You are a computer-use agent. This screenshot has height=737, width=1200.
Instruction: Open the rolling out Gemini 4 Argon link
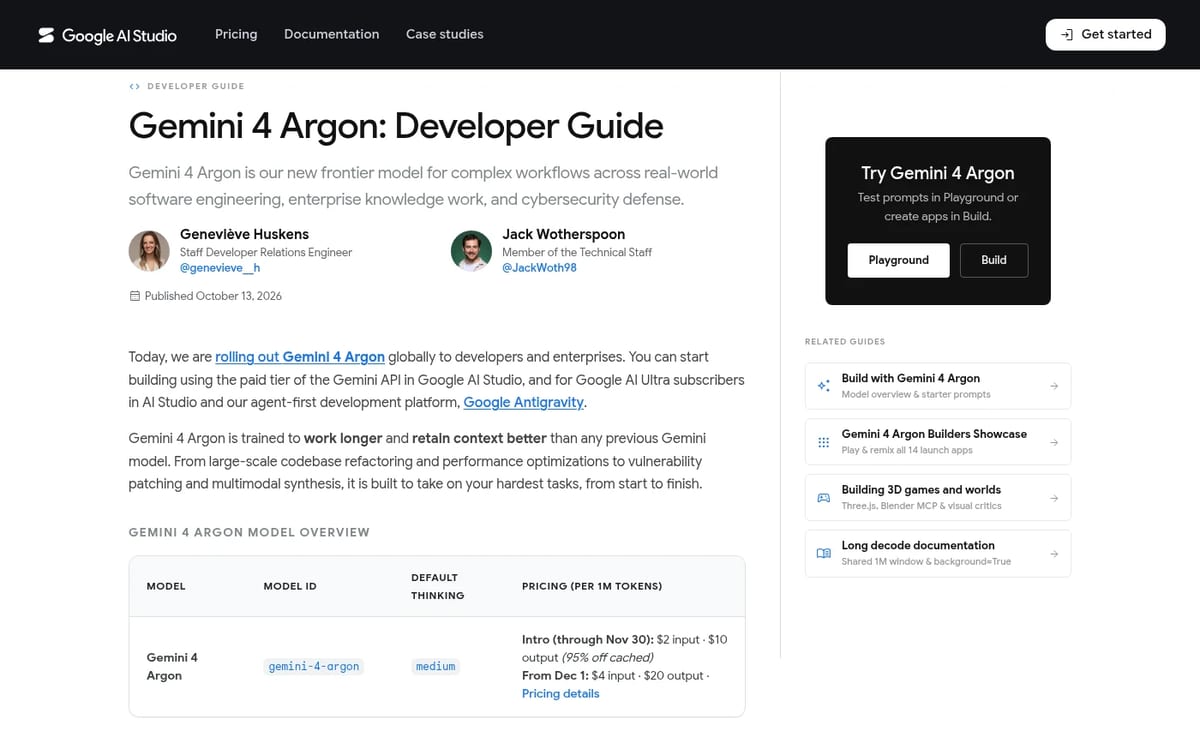click(x=300, y=356)
